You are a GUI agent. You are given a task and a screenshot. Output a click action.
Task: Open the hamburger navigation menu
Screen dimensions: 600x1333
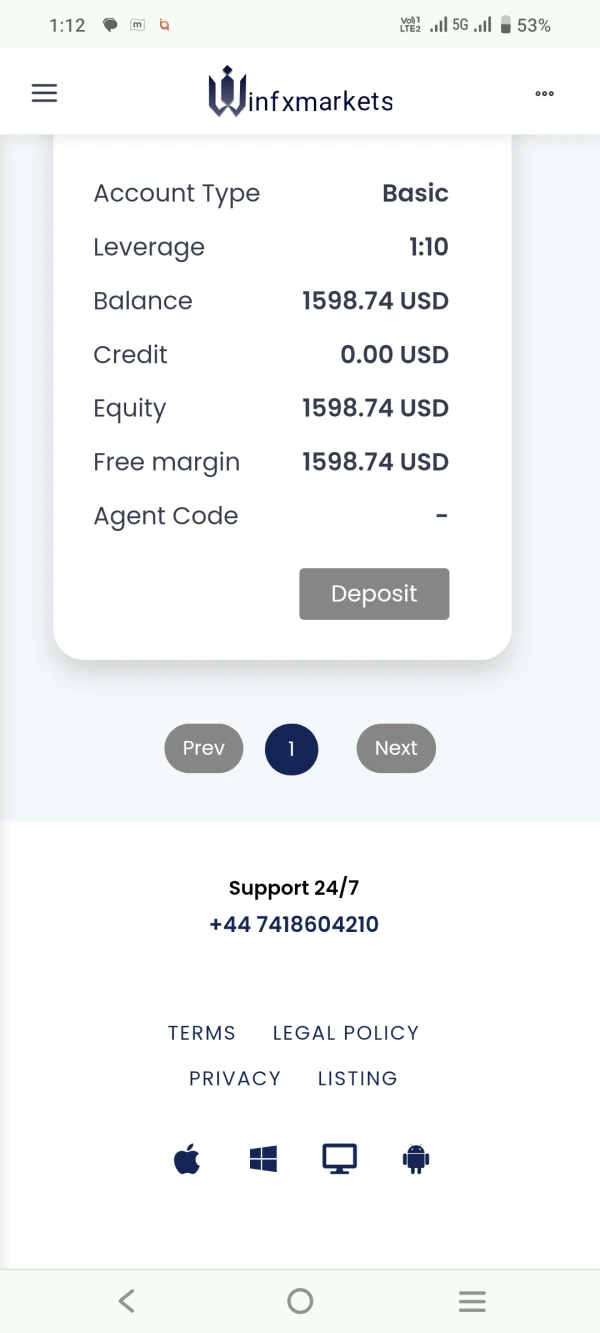(45, 93)
